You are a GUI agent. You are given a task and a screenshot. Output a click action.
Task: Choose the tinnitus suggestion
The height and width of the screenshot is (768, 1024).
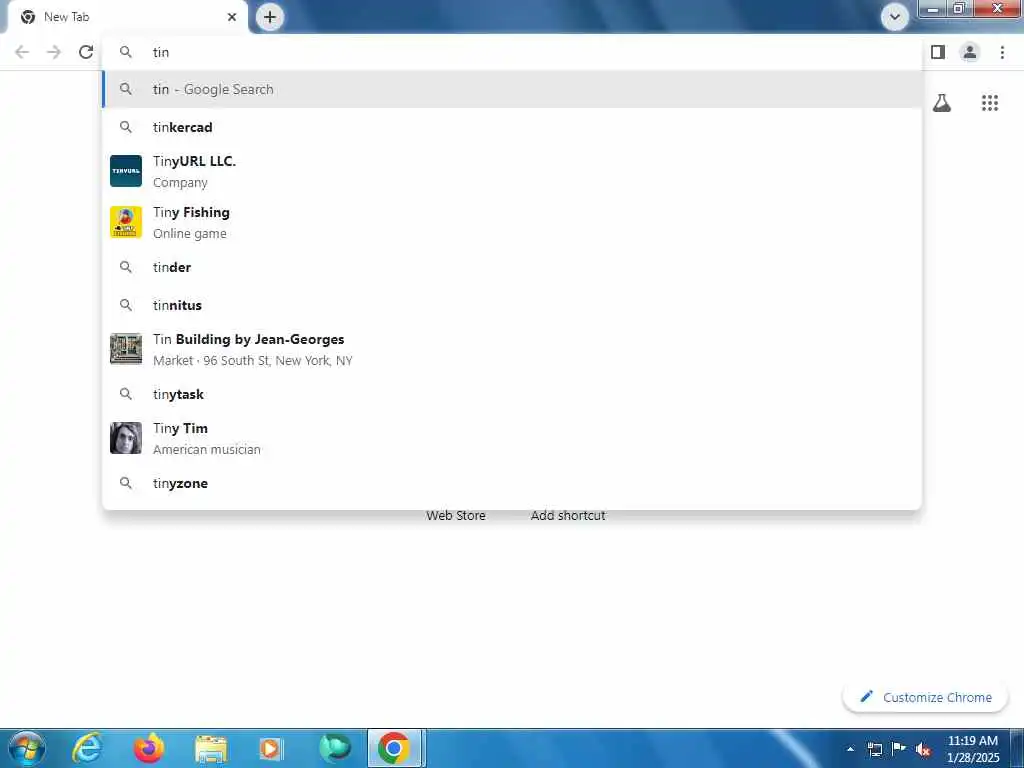[x=512, y=305]
